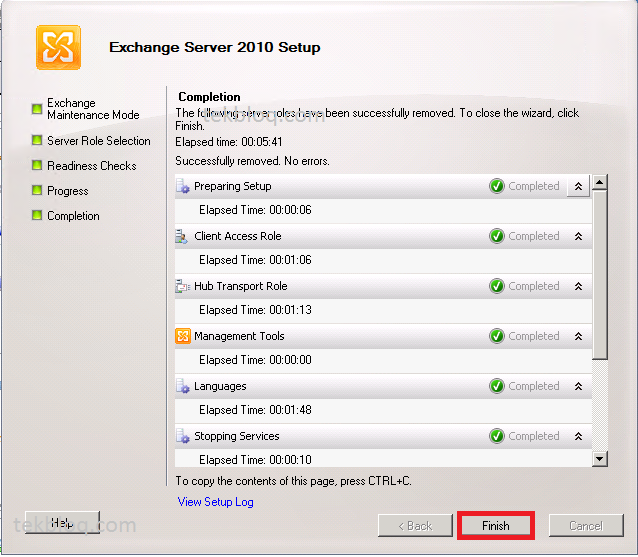Click the Stopping Services header text
638x557 pixels.
[237, 437]
